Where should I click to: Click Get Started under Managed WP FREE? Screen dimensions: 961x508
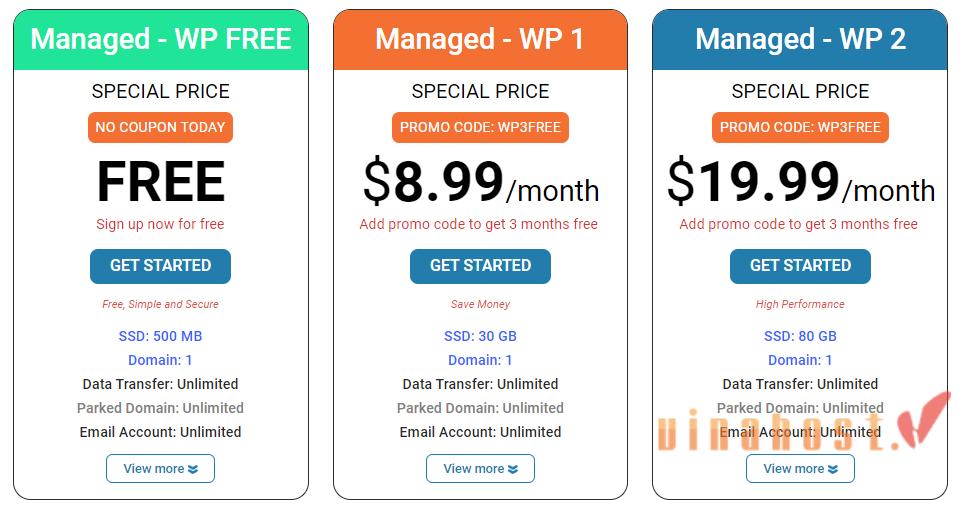pyautogui.click(x=160, y=266)
